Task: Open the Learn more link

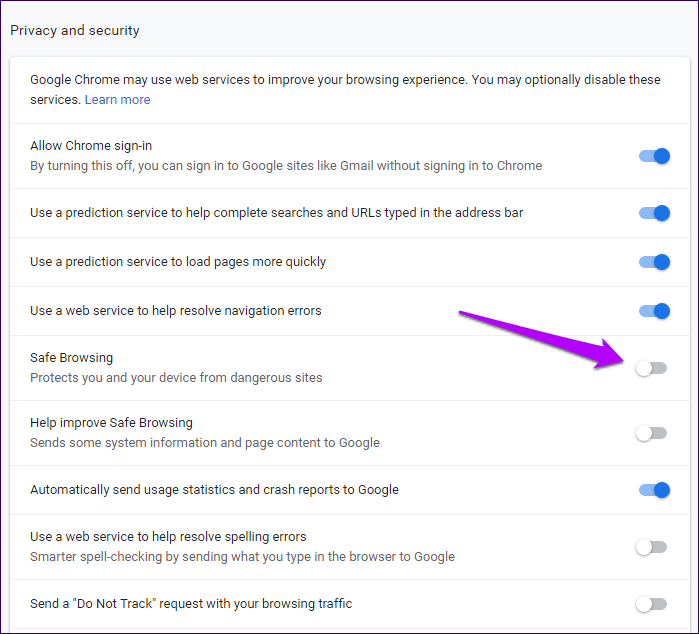Action: tap(117, 99)
